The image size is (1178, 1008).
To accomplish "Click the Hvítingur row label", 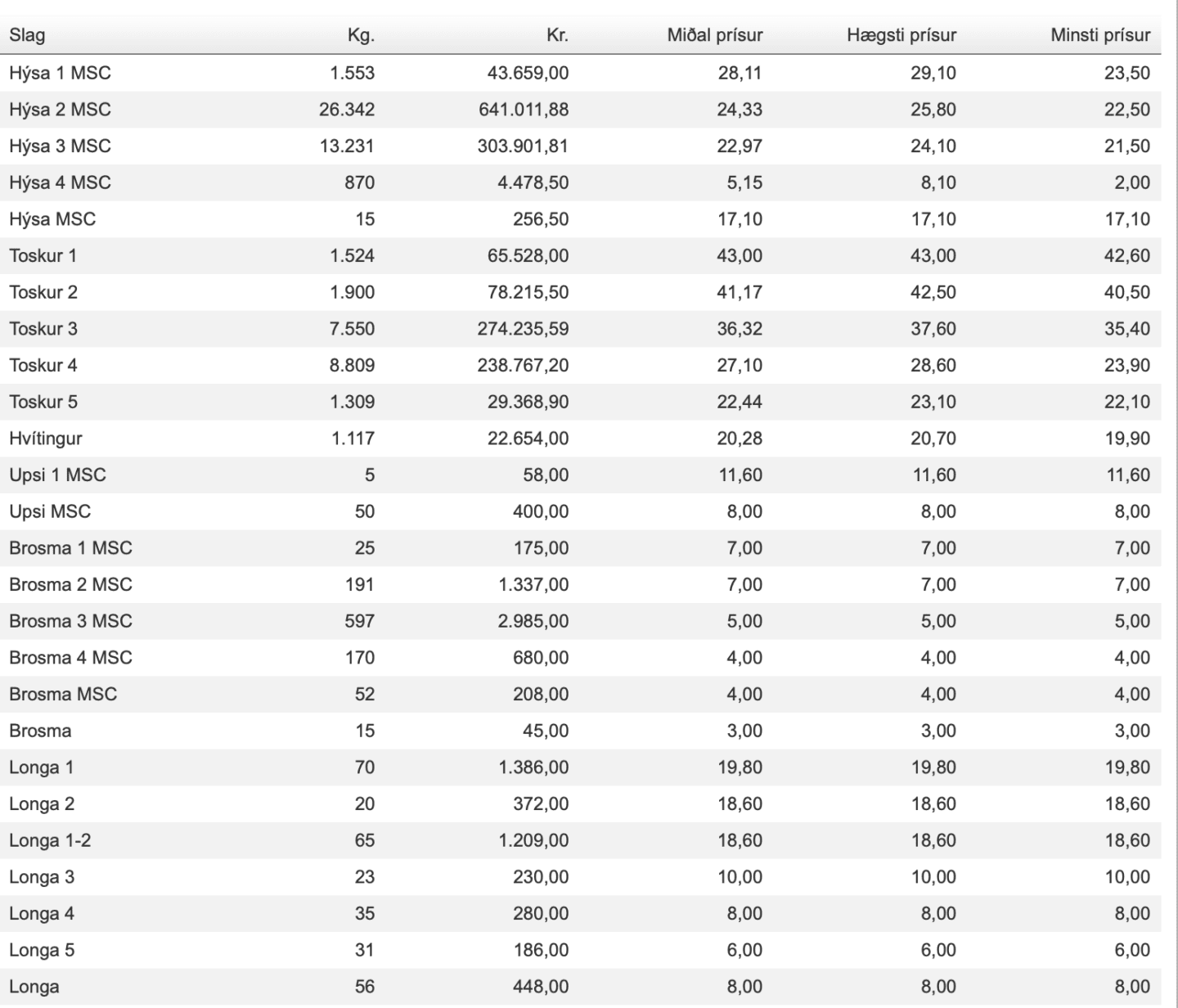I will [x=46, y=439].
